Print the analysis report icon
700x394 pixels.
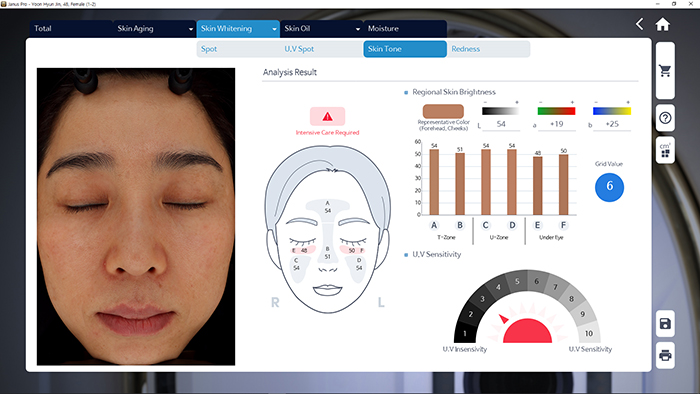pyautogui.click(x=665, y=356)
